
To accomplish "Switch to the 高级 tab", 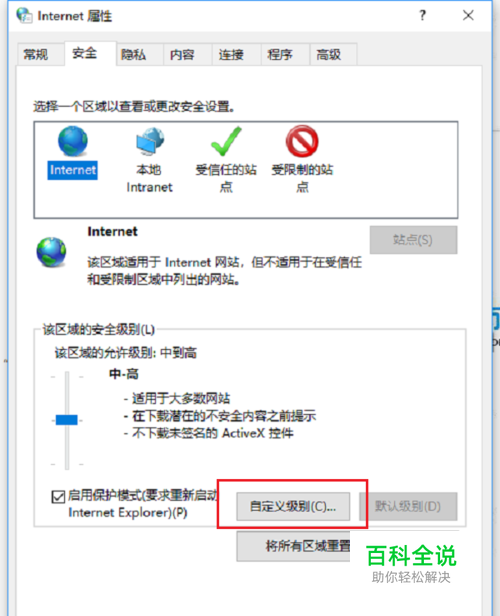I will pos(329,54).
